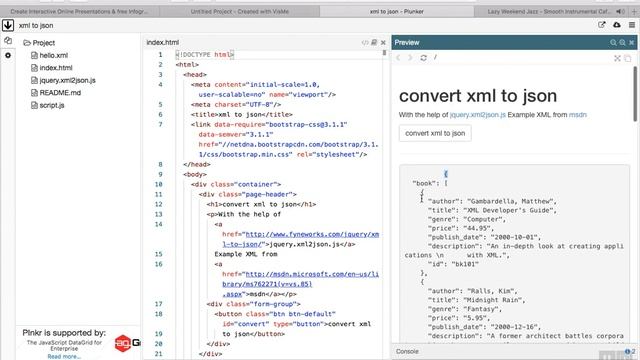Switch to the Lazy Weekend Jazz tab
The height and width of the screenshot is (360, 640).
[x=549, y=11]
